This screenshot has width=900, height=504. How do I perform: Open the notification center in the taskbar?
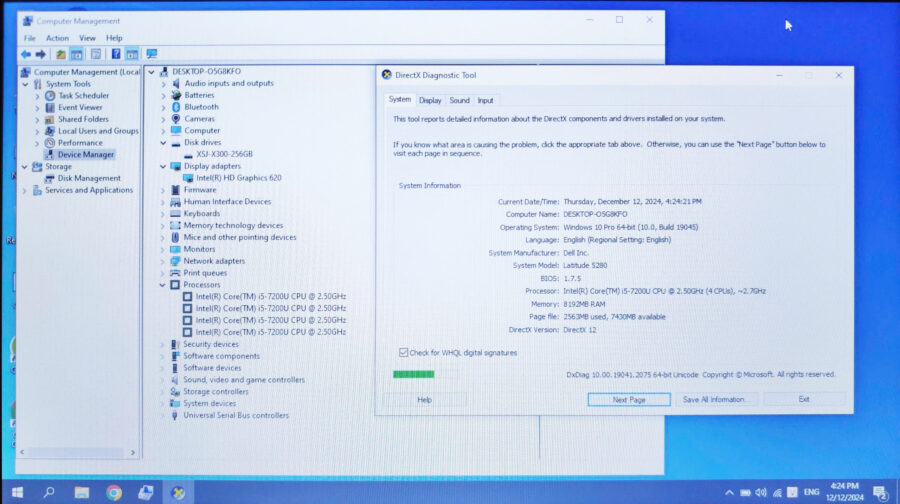pos(880,493)
